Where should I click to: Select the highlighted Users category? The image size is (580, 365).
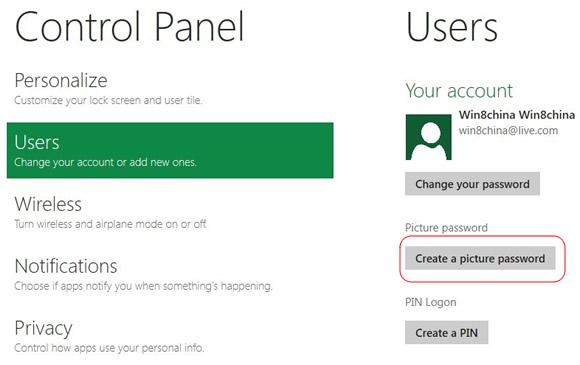170,150
